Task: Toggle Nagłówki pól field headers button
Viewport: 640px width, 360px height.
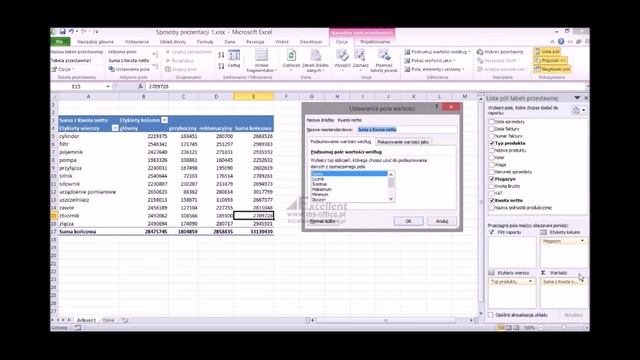Action: tap(552, 69)
